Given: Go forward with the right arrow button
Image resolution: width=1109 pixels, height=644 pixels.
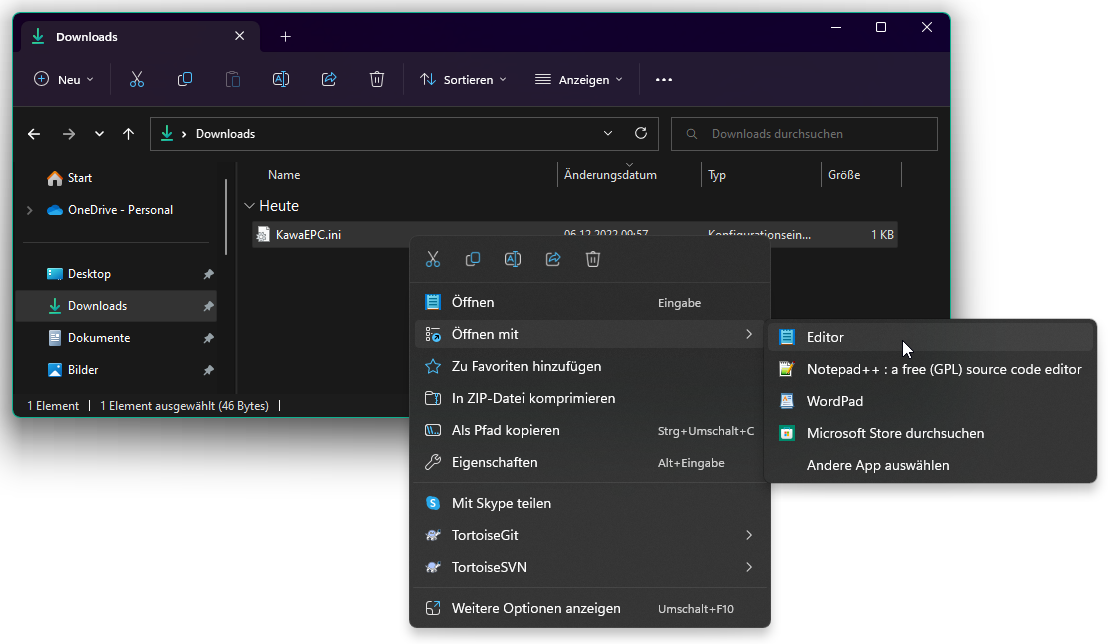Looking at the screenshot, I should pos(69,134).
